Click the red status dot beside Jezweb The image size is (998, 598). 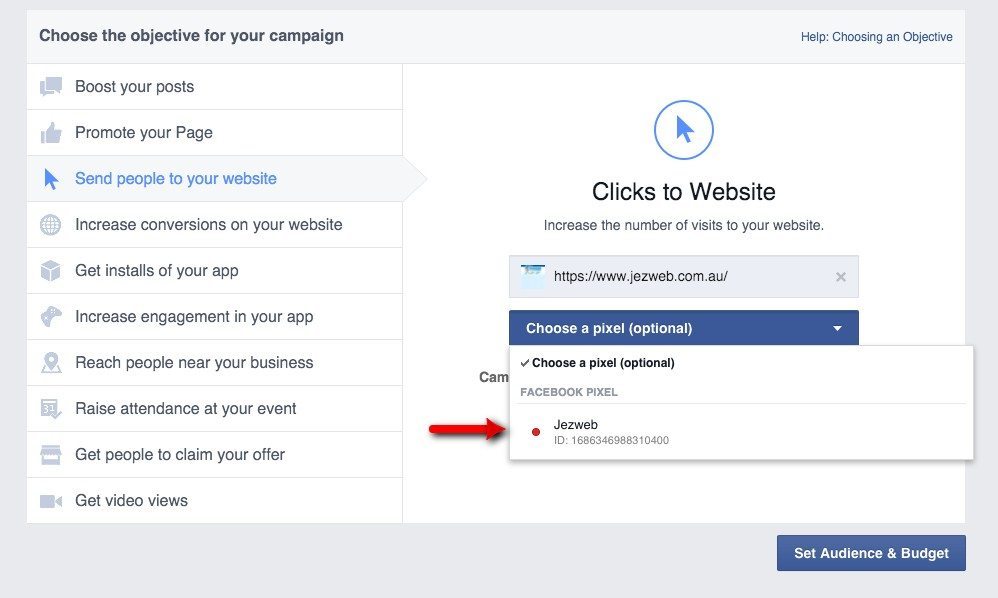point(536,432)
